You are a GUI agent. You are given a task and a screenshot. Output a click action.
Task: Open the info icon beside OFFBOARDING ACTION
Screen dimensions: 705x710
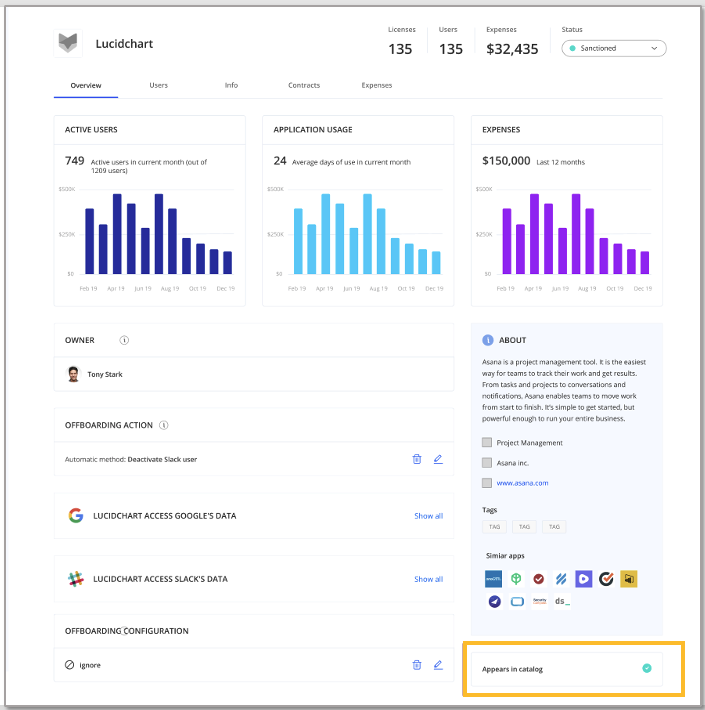tap(164, 425)
